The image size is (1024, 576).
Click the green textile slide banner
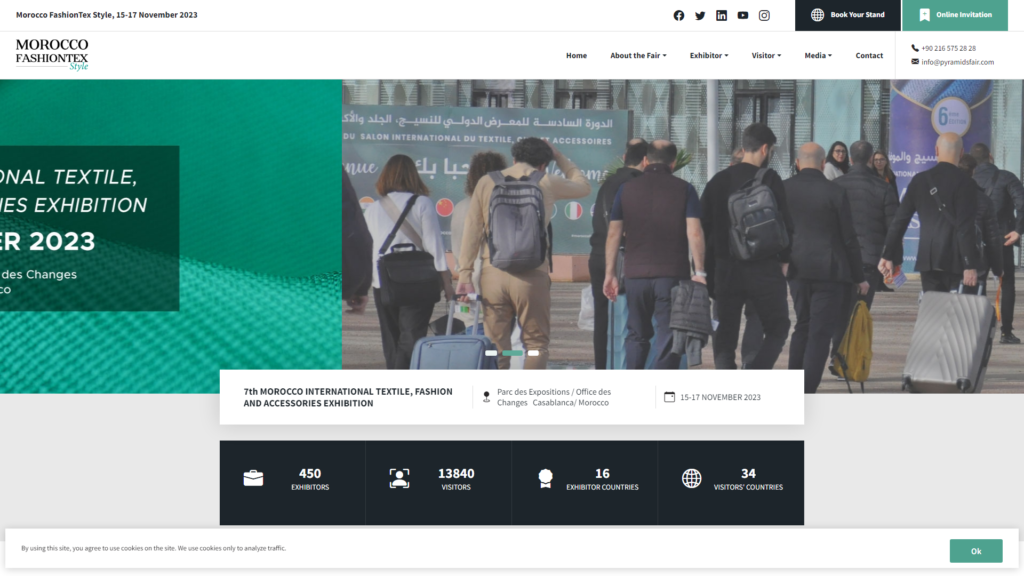tap(170, 236)
